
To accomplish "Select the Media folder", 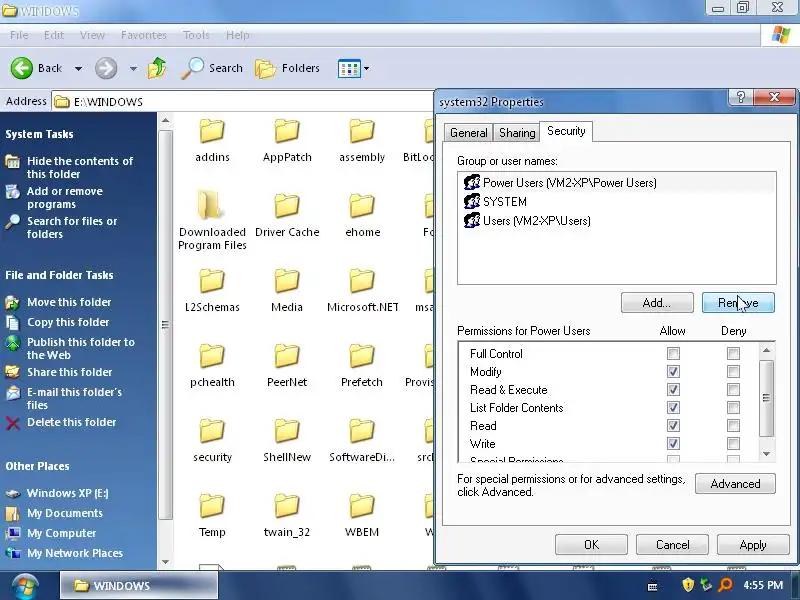I will tap(287, 290).
